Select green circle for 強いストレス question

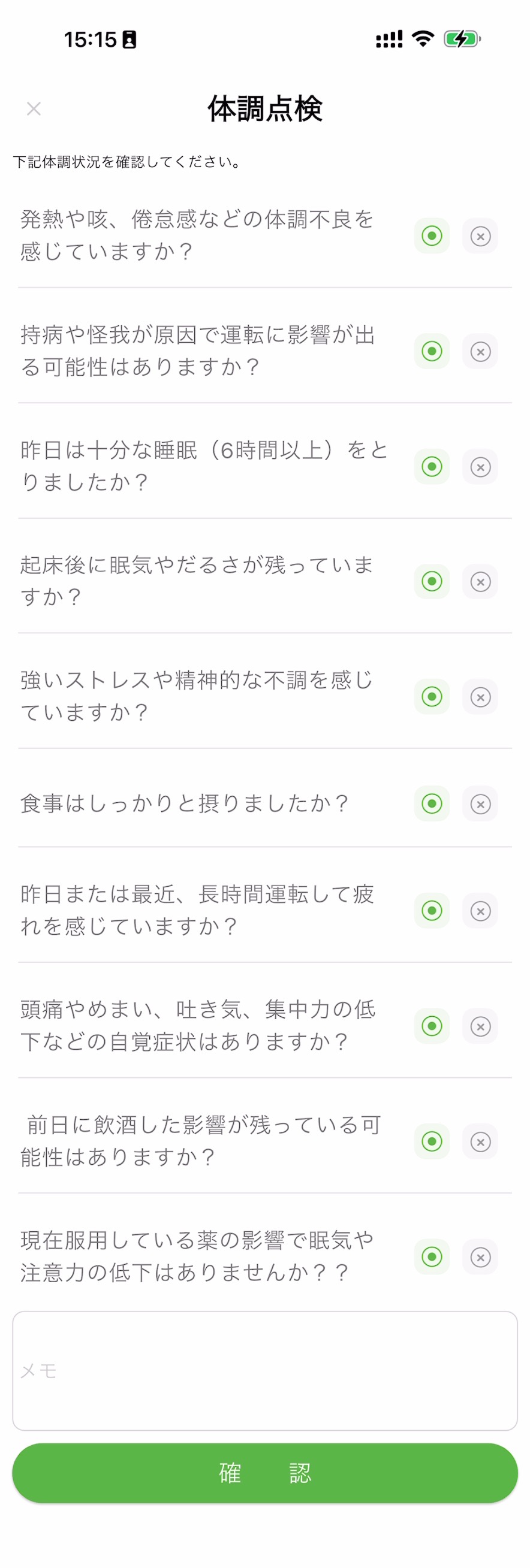coord(432,696)
